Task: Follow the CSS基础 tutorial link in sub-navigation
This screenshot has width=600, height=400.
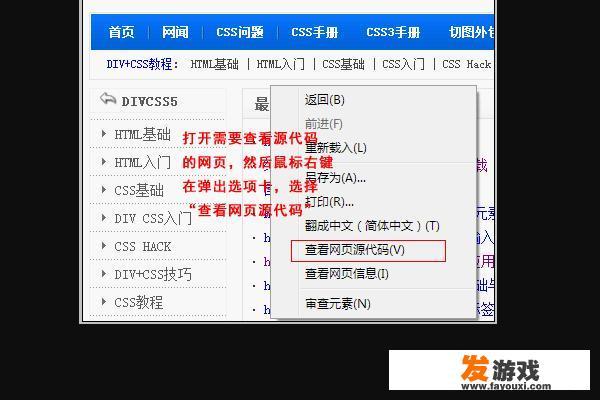Action: pos(343,64)
